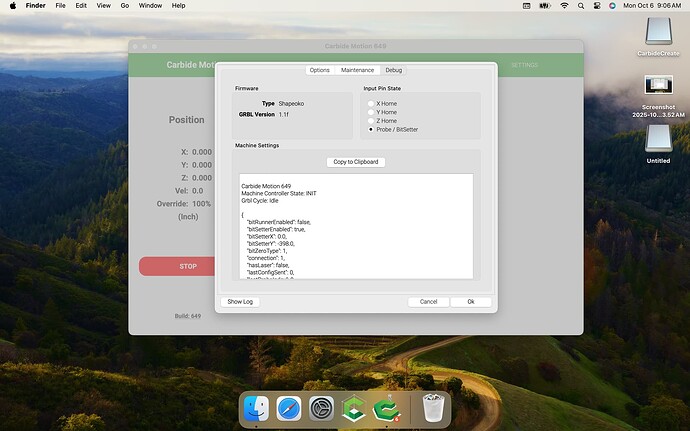Open Spotlight search in menu bar
This screenshot has height=431, width=690.
point(581,6)
